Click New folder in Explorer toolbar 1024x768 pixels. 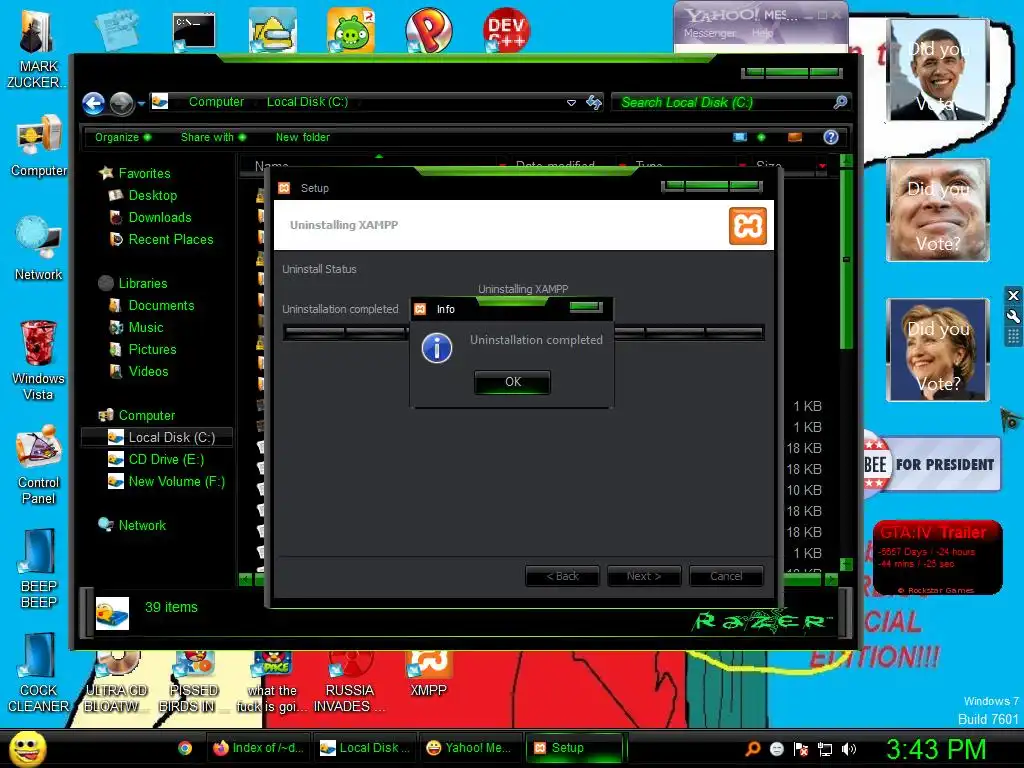[302, 137]
